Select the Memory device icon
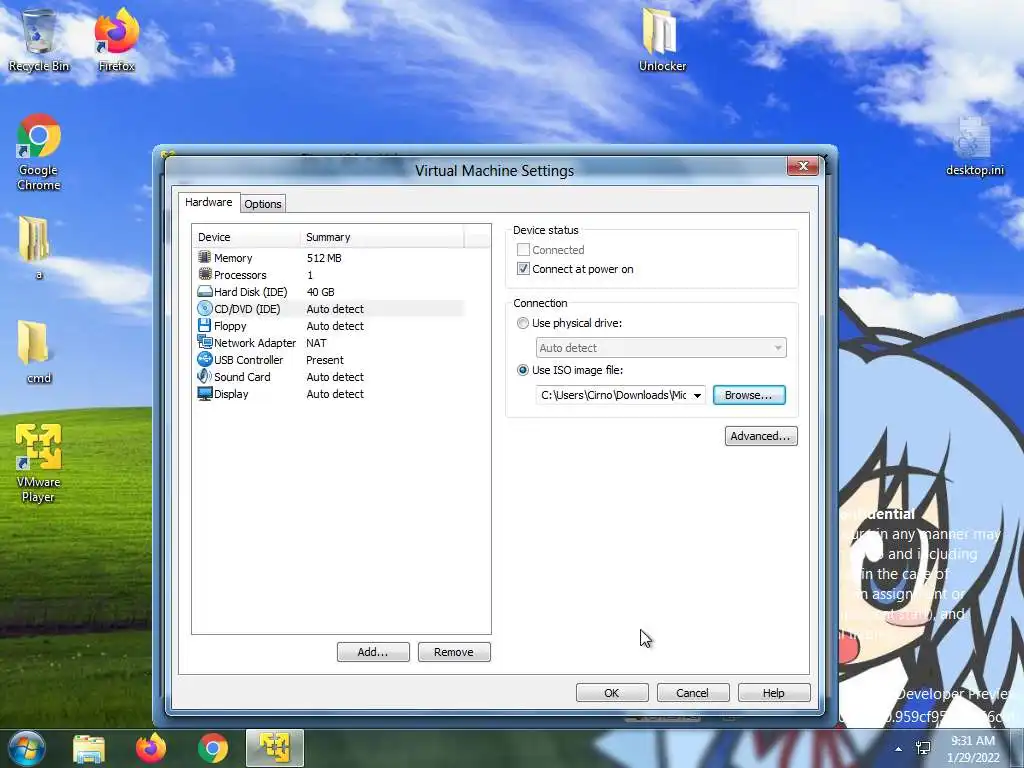The image size is (1024, 768). [x=205, y=257]
